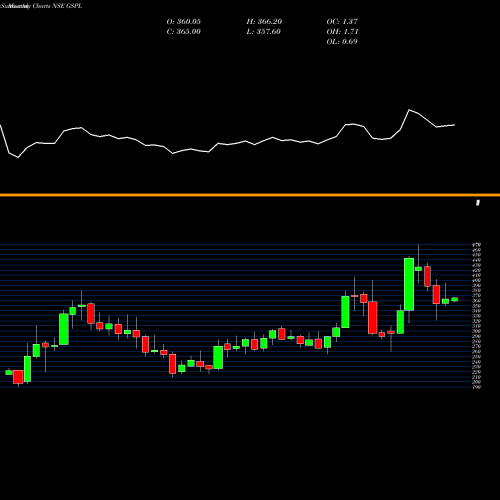Click the last small green candlestick near 360
The height and width of the screenshot is (500, 500).
click(455, 299)
